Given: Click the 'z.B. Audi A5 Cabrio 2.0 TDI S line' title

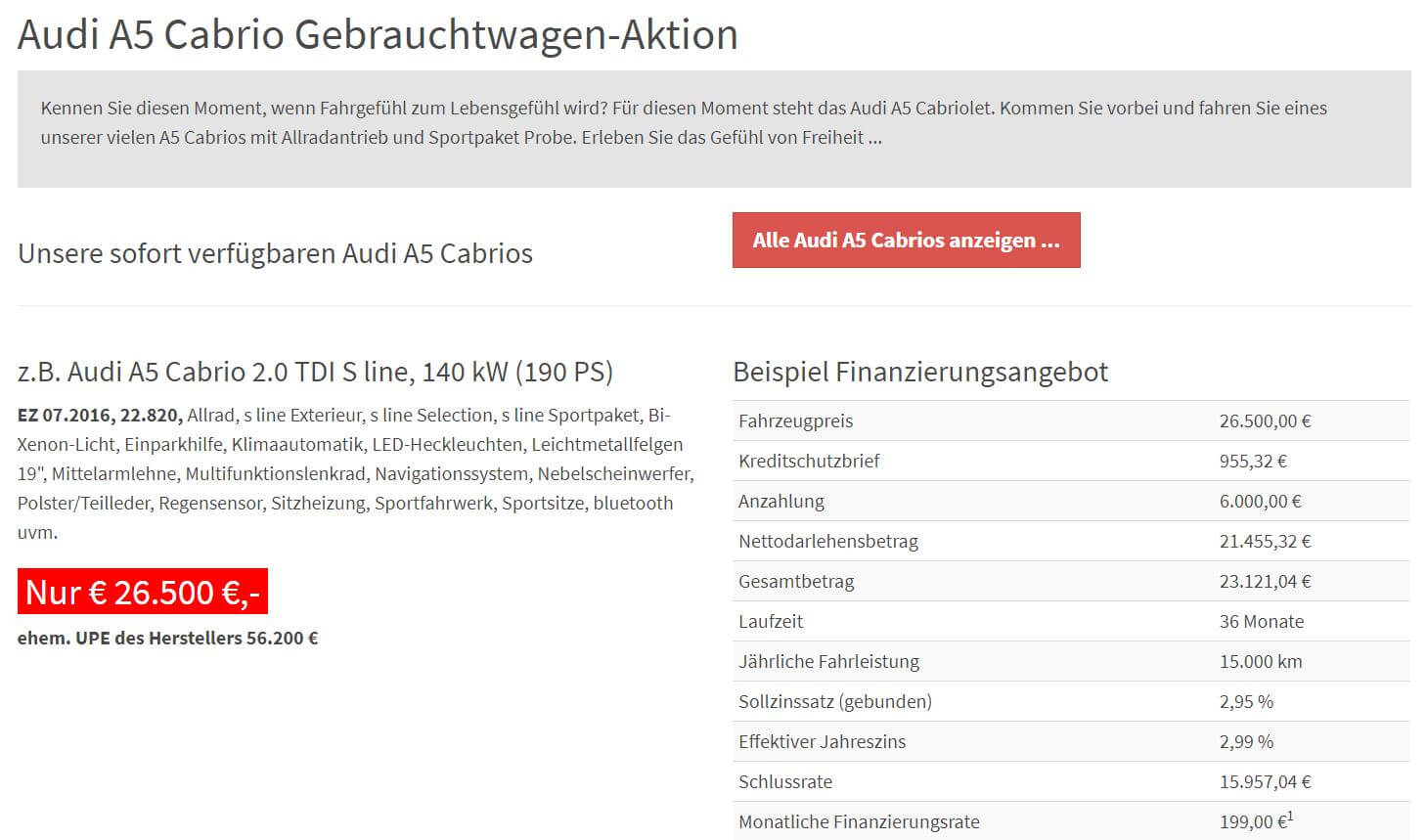Looking at the screenshot, I should click(x=315, y=373).
